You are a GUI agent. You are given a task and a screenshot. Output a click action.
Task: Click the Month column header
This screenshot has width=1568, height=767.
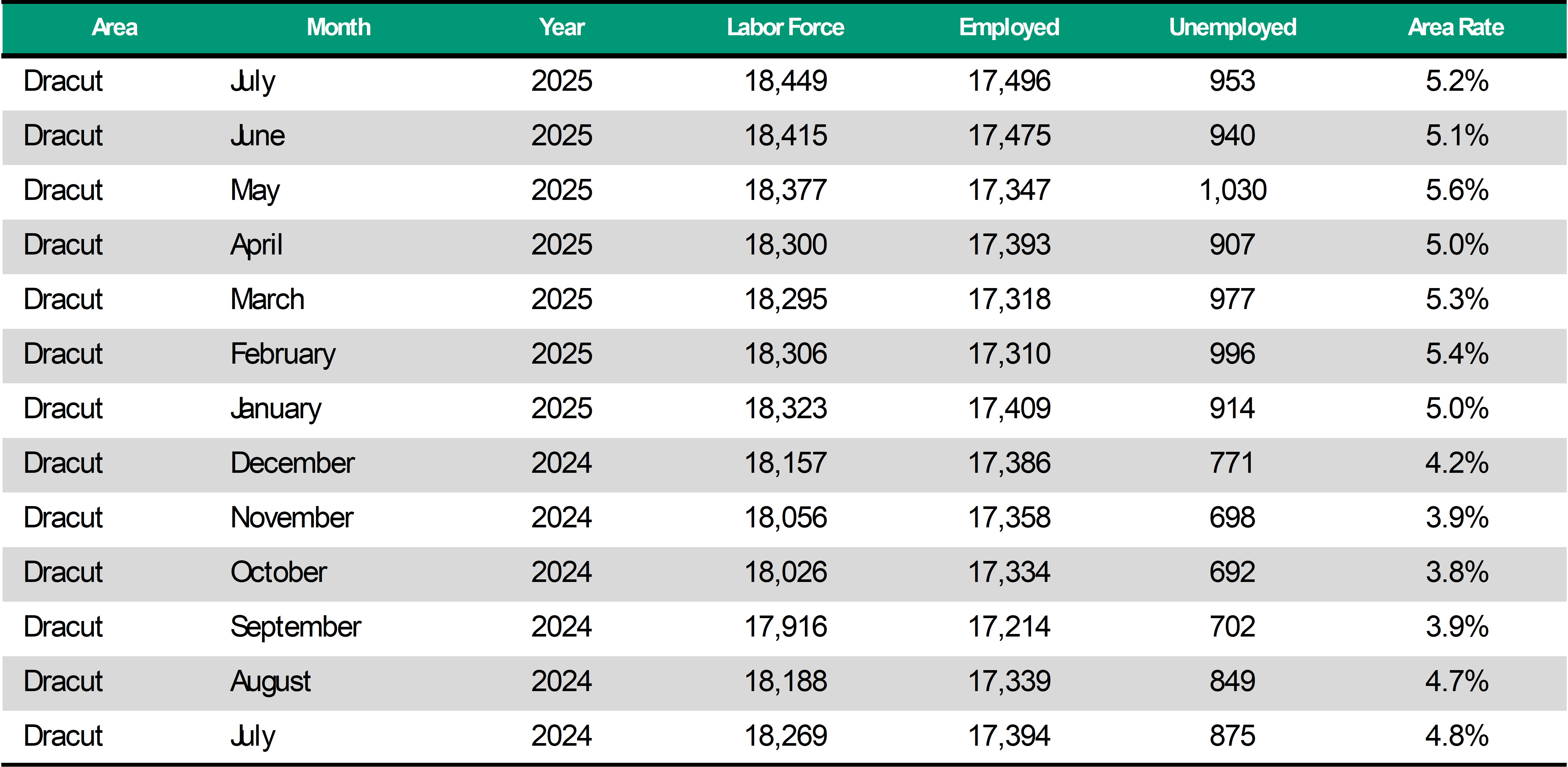338,27
